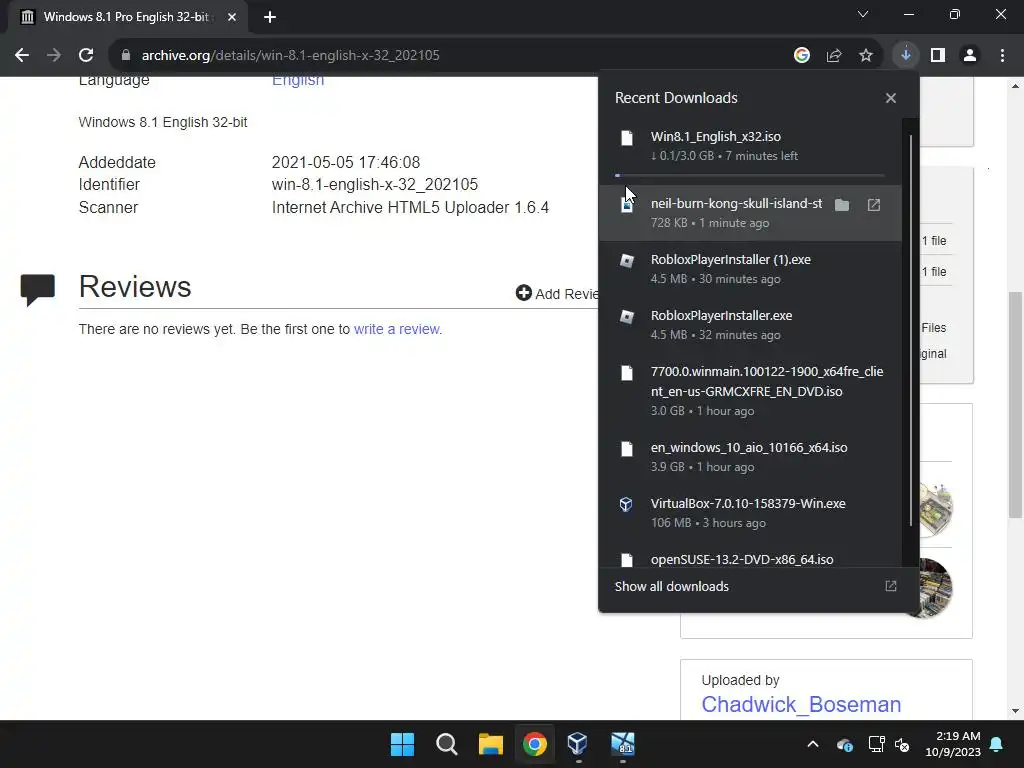Screen dimensions: 1024x768
Task: Click the Addeddate value 2021-05-05 17:46:08
Action: 346,162
